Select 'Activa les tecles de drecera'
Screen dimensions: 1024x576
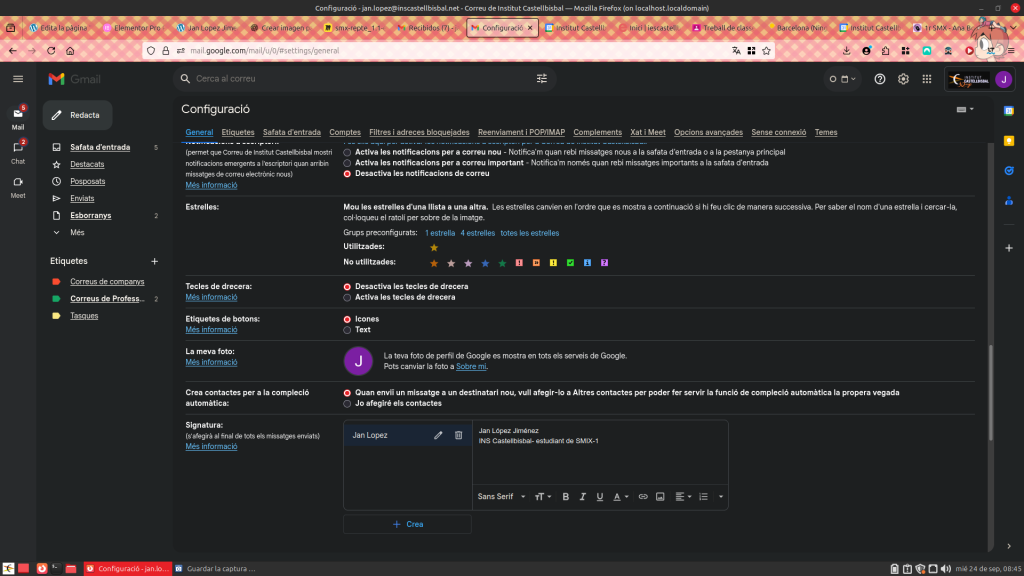[x=347, y=297]
